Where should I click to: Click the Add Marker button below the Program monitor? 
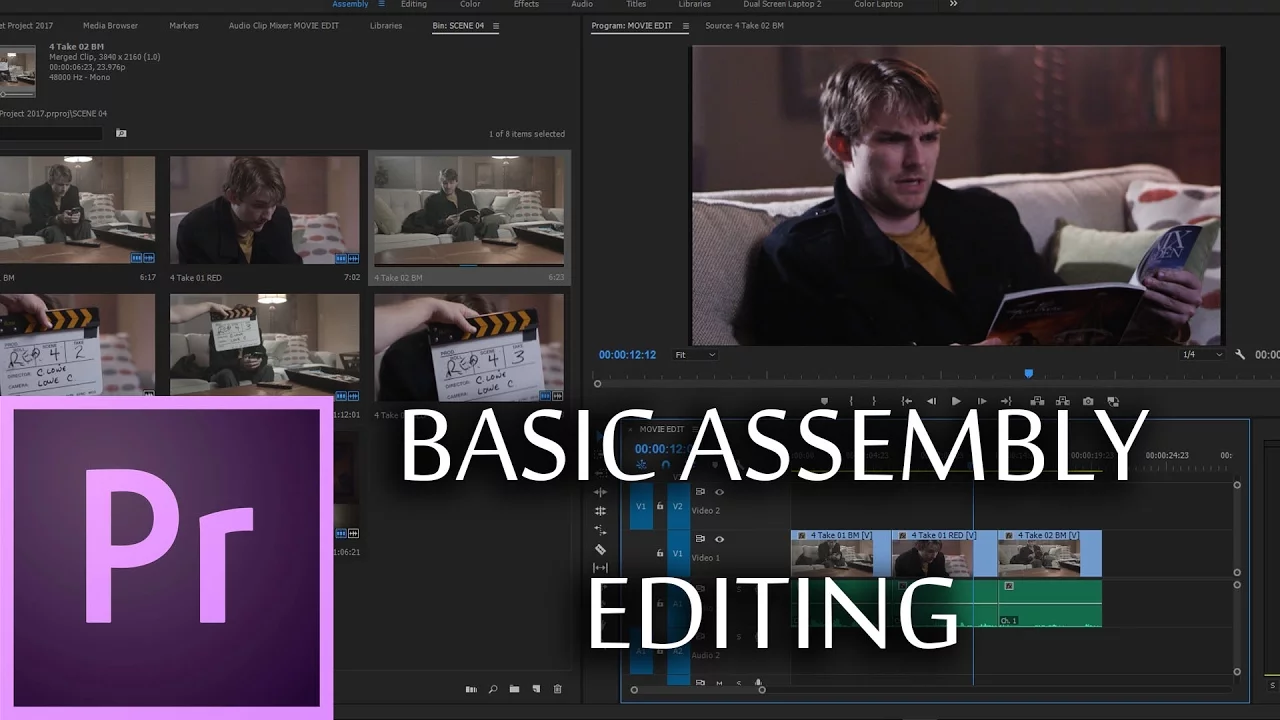pyautogui.click(x=824, y=401)
